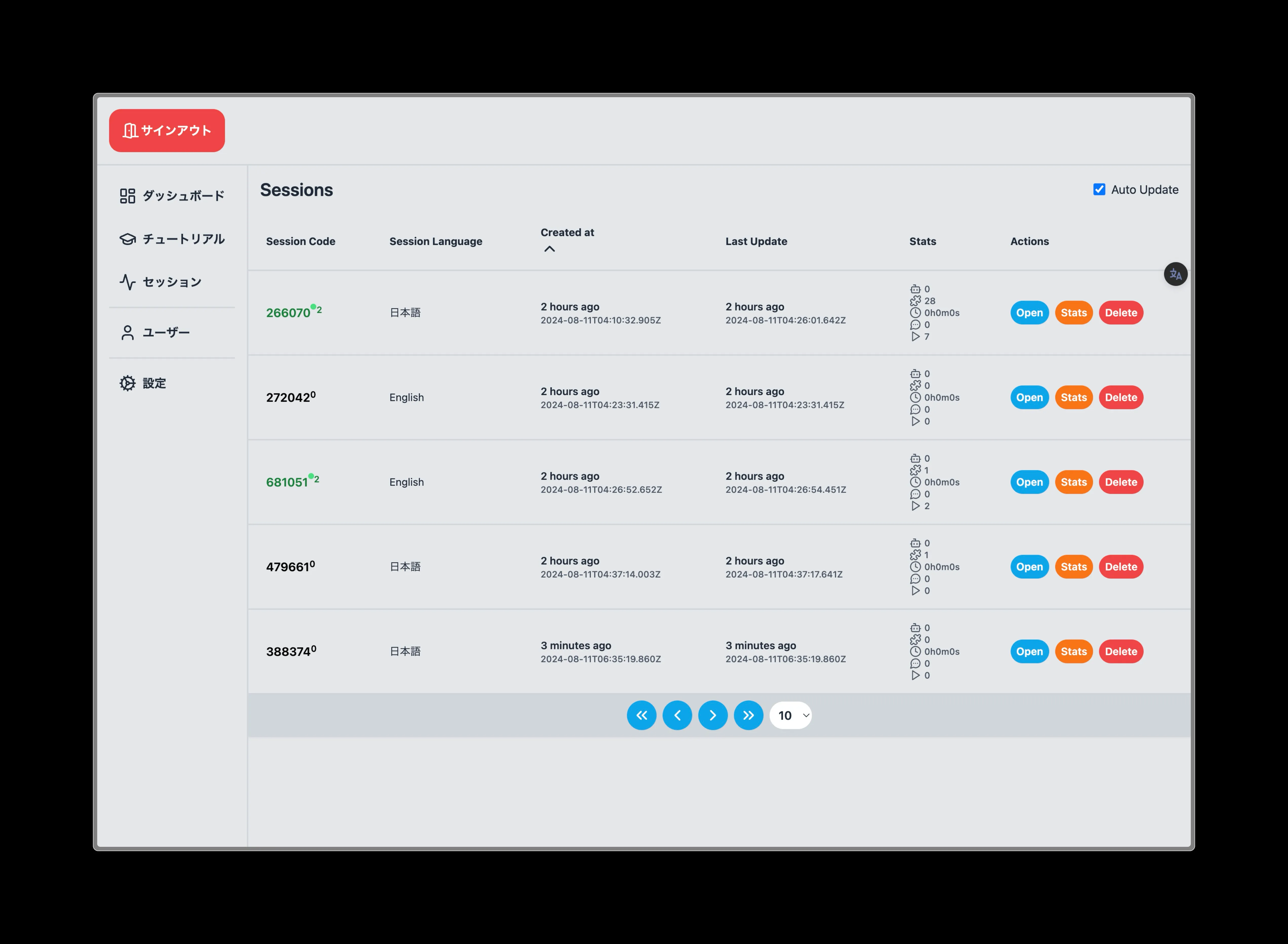Jump to last page with double-right arrow
This screenshot has height=944, width=1288.
pos(748,715)
